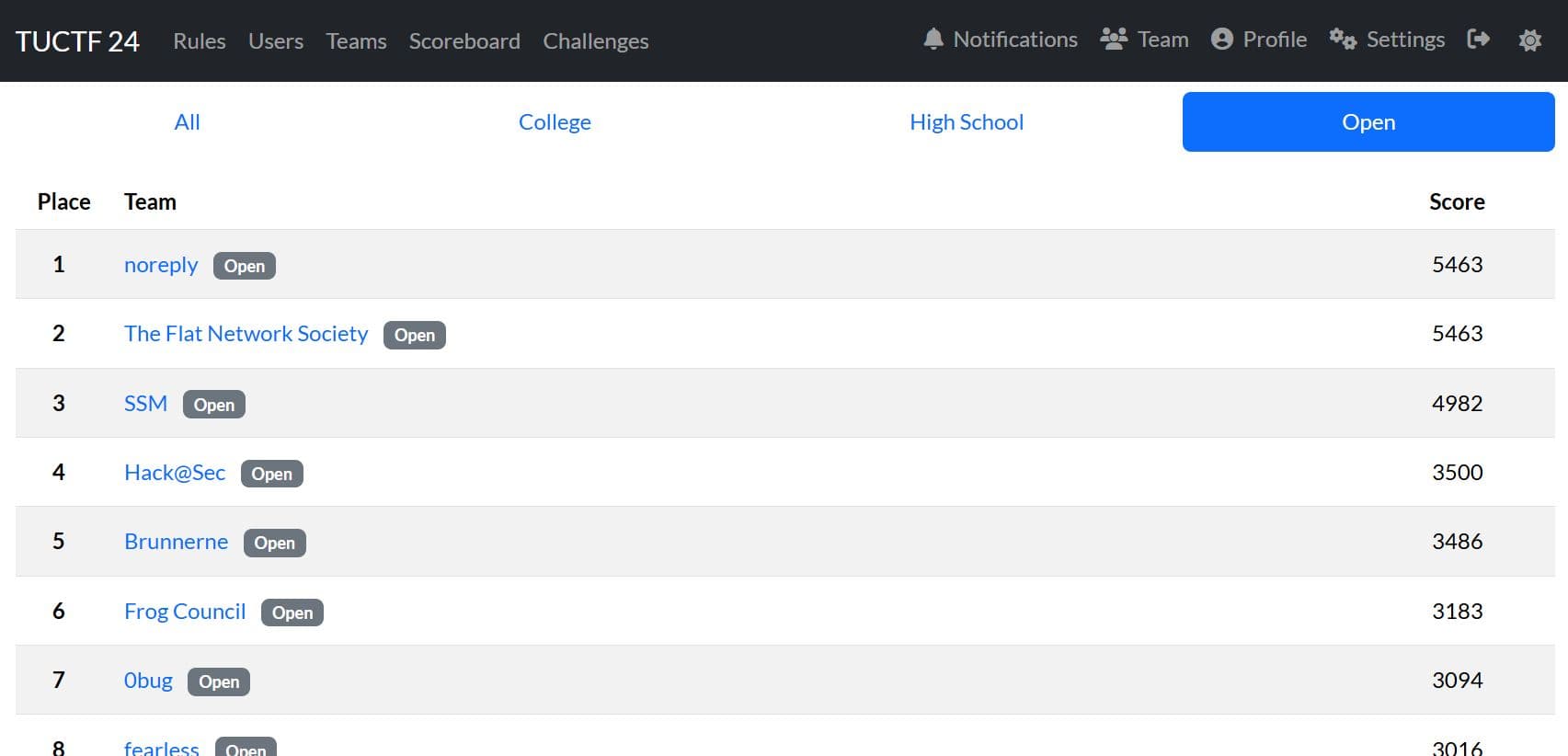The width and height of the screenshot is (1568, 756).
Task: View The Flat Network Society team
Action: tap(246, 334)
